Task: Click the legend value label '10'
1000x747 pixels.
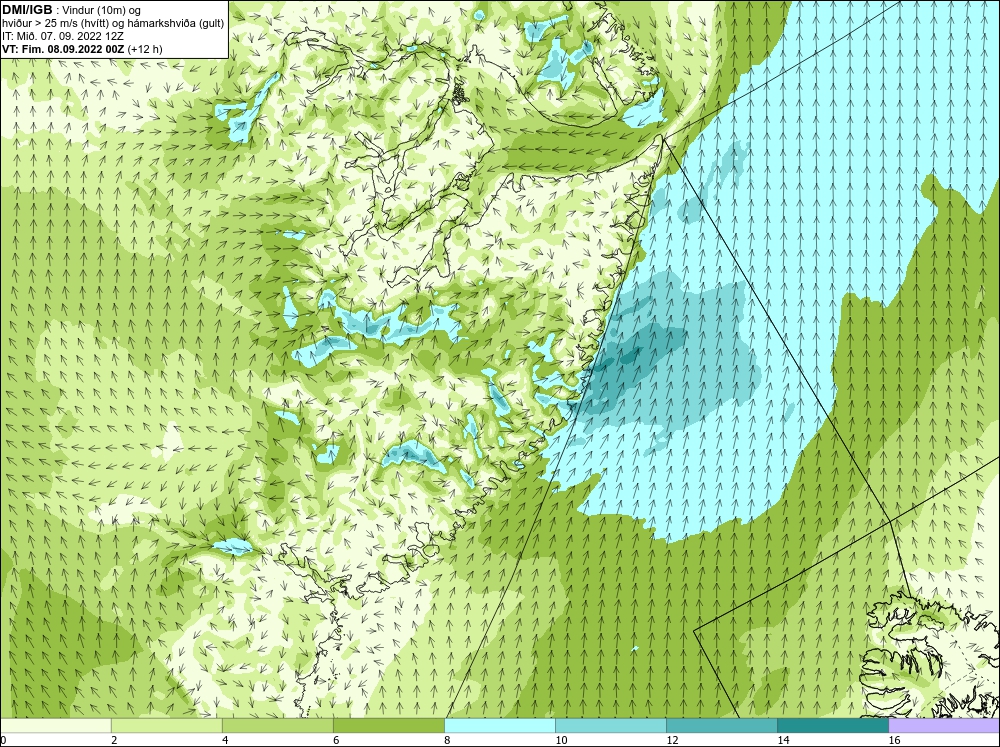Action: pos(561,740)
